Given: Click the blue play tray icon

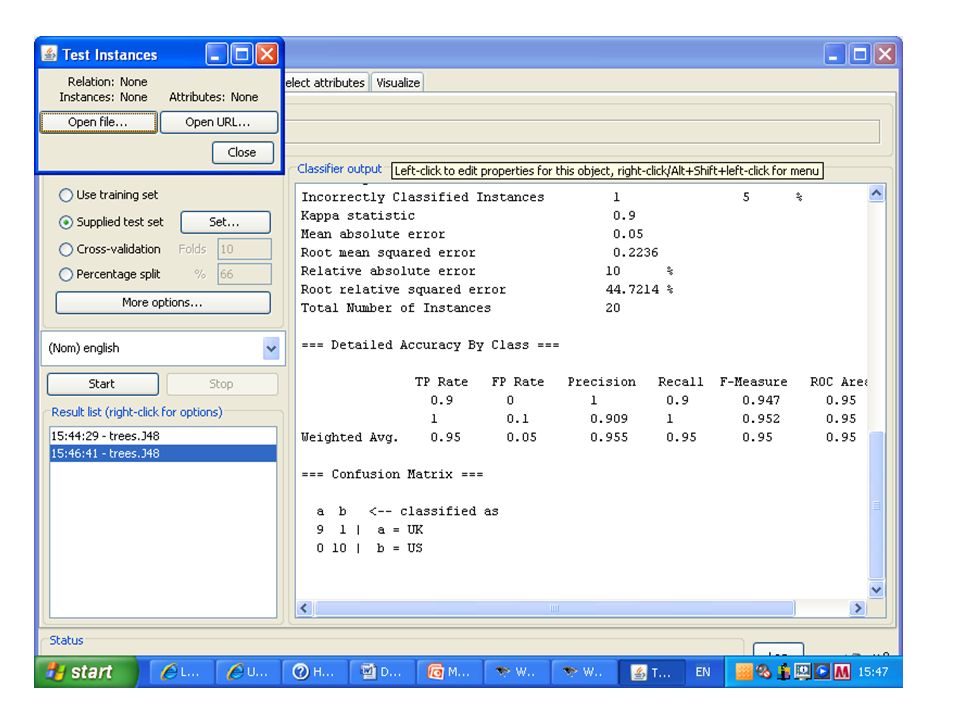Looking at the screenshot, I should click(x=823, y=672).
